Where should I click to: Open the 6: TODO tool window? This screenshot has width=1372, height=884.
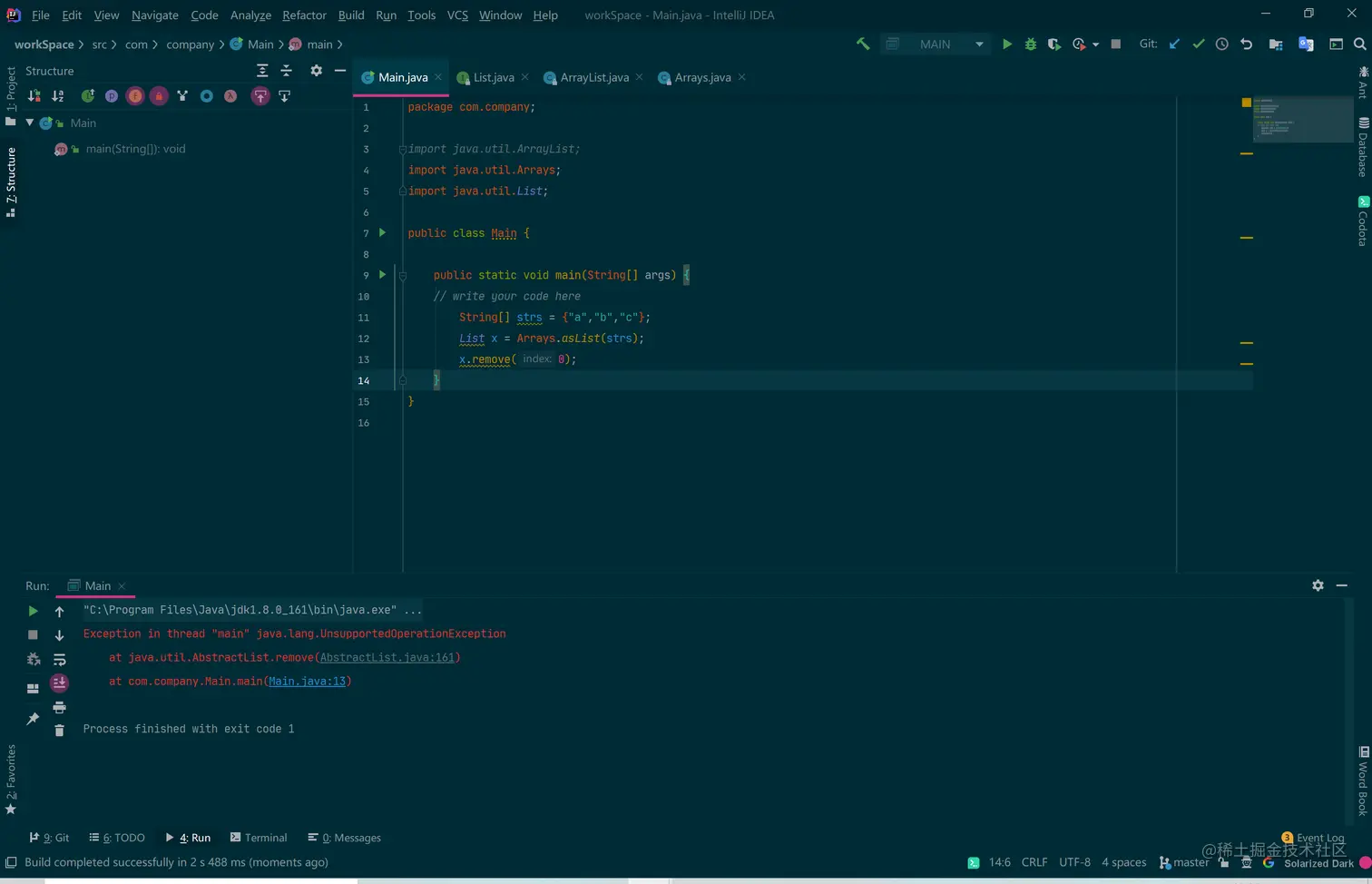pos(117,838)
